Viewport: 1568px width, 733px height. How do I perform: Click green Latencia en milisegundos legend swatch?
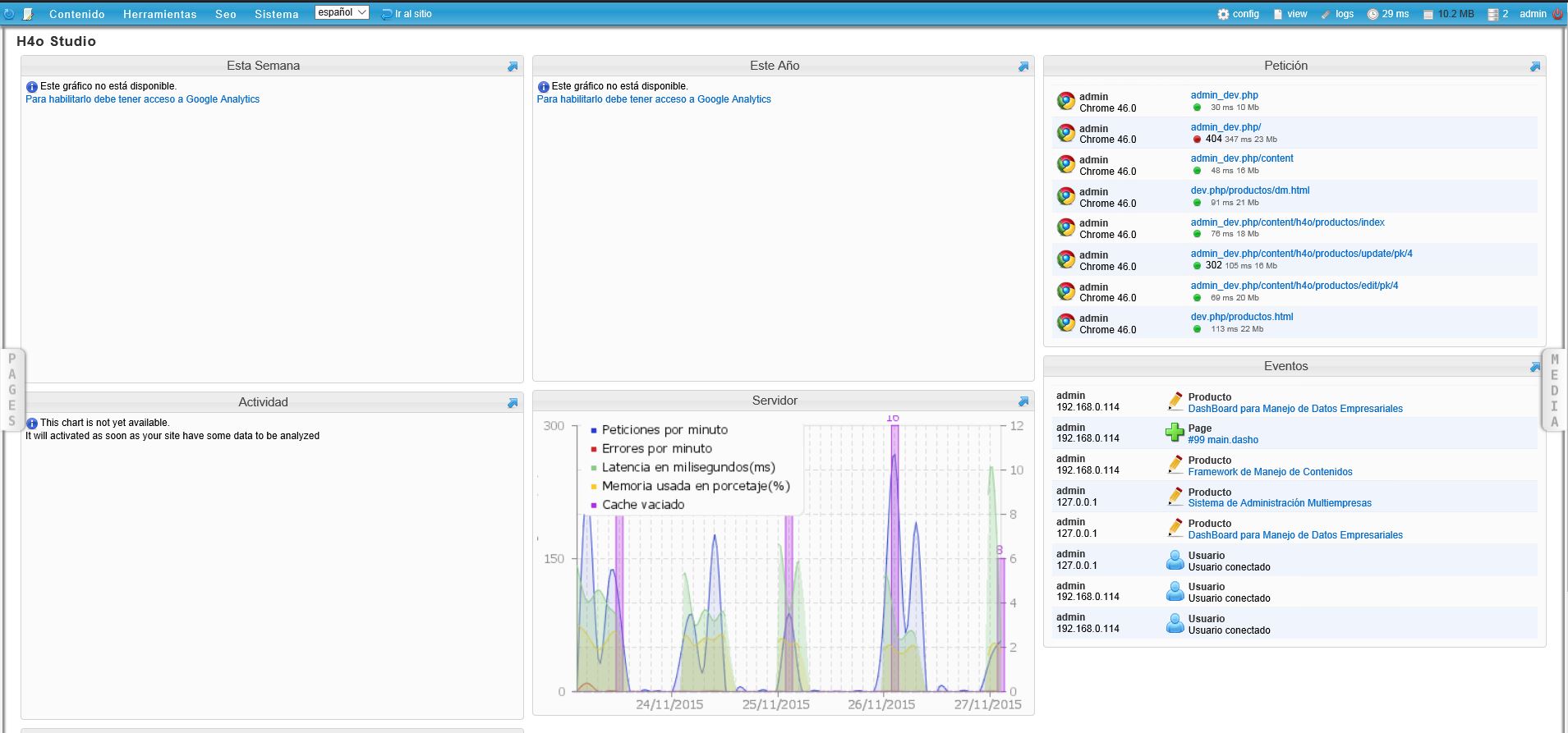coord(594,468)
